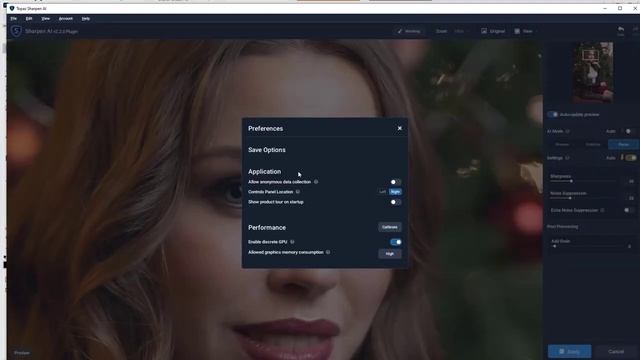This screenshot has height=360, width=640.
Task: Click the navigator preview thumbnail
Action: 592,73
